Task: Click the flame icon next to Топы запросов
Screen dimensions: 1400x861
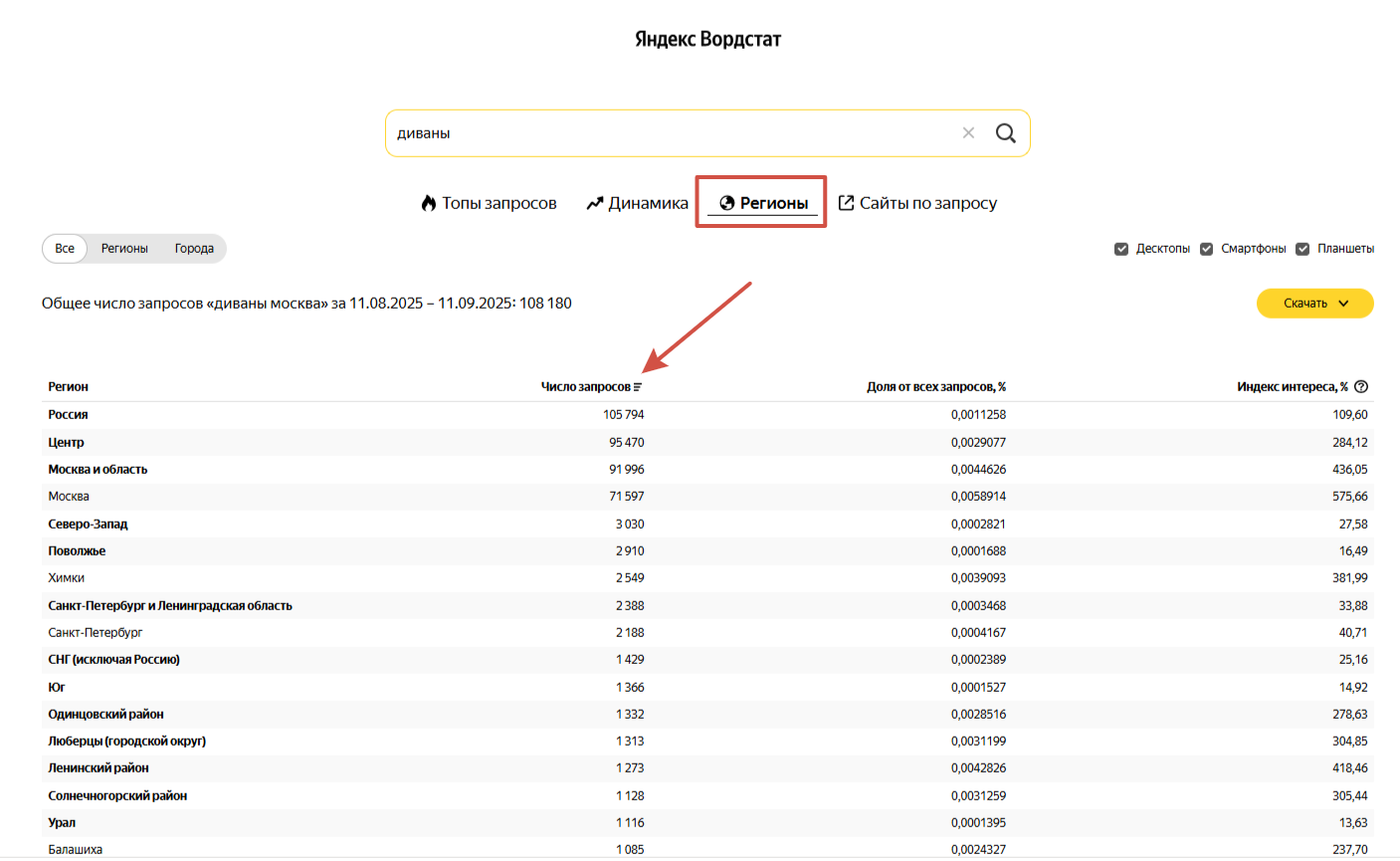Action: pos(427,202)
